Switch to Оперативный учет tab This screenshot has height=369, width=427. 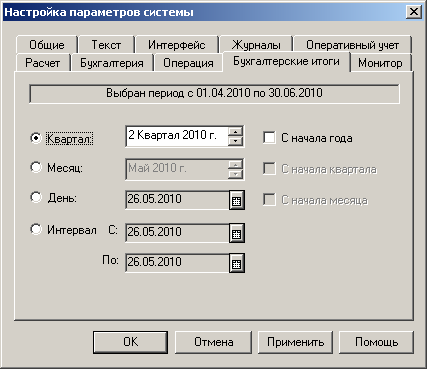[352, 44]
